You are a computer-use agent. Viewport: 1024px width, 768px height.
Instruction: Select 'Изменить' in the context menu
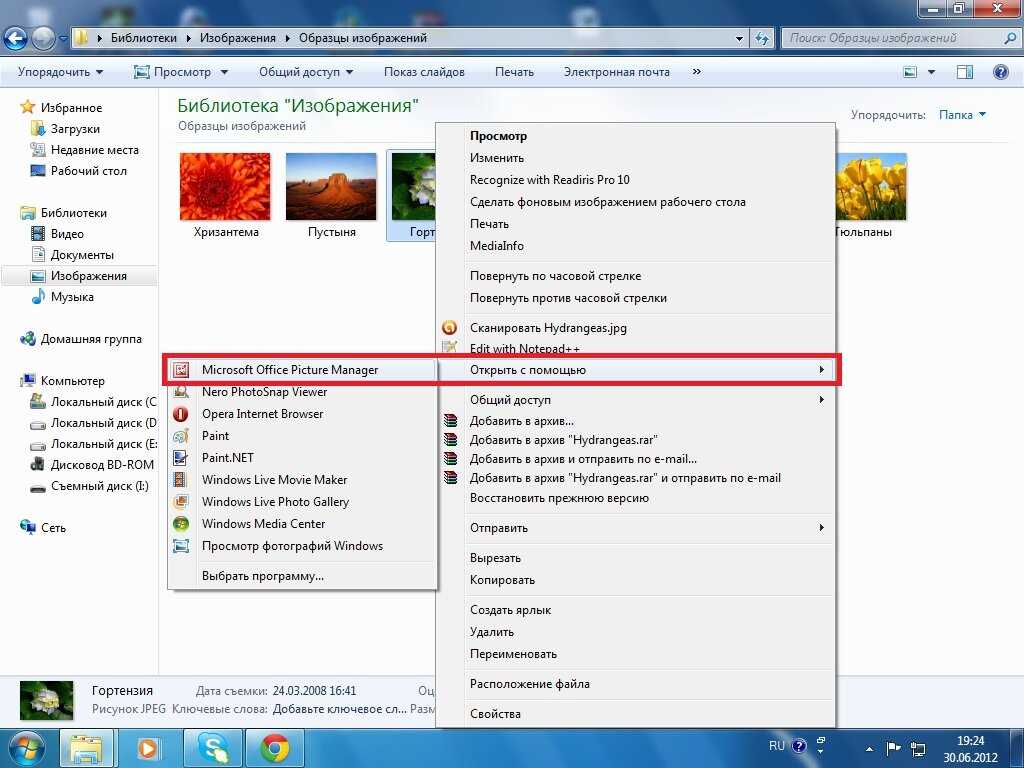[x=497, y=158]
